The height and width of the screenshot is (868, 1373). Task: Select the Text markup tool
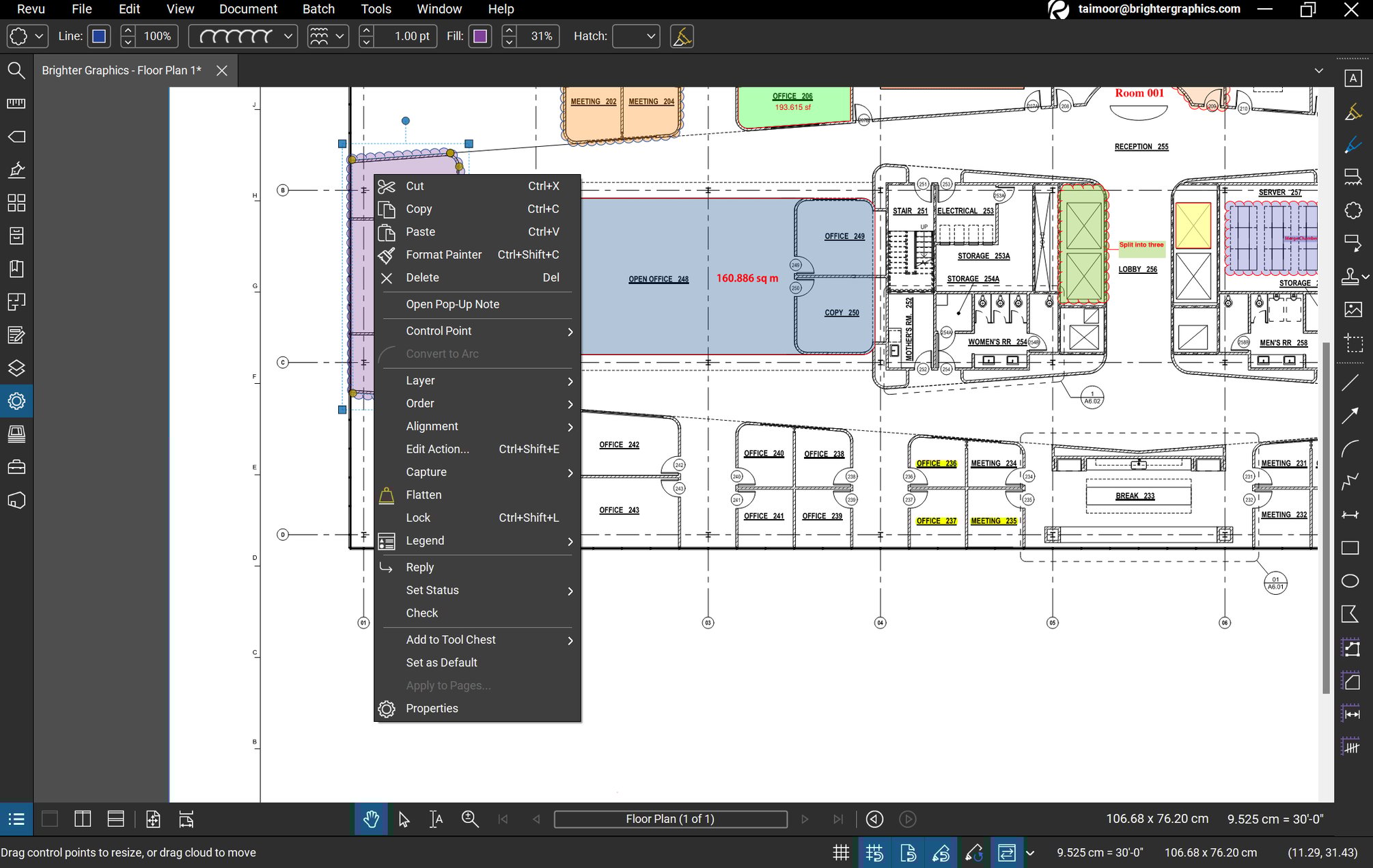(x=1353, y=79)
